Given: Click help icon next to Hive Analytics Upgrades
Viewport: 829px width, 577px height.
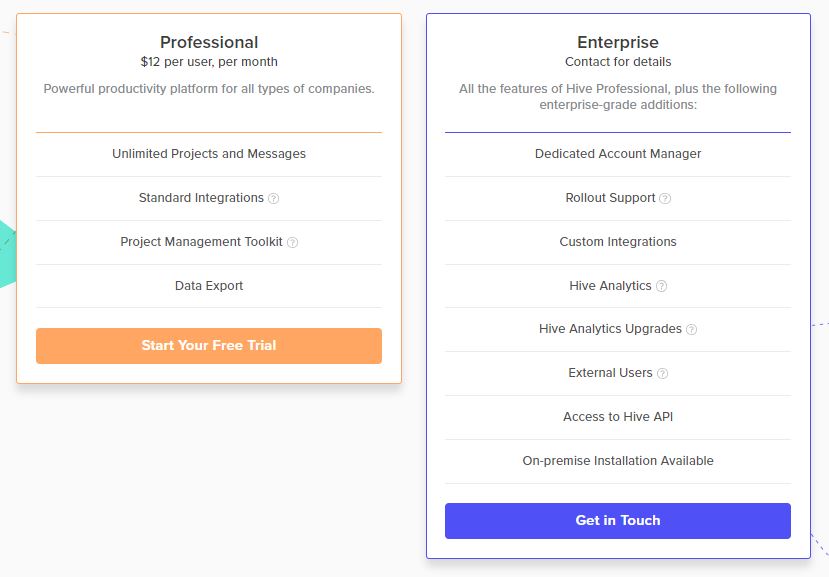Looking at the screenshot, I should [x=692, y=329].
